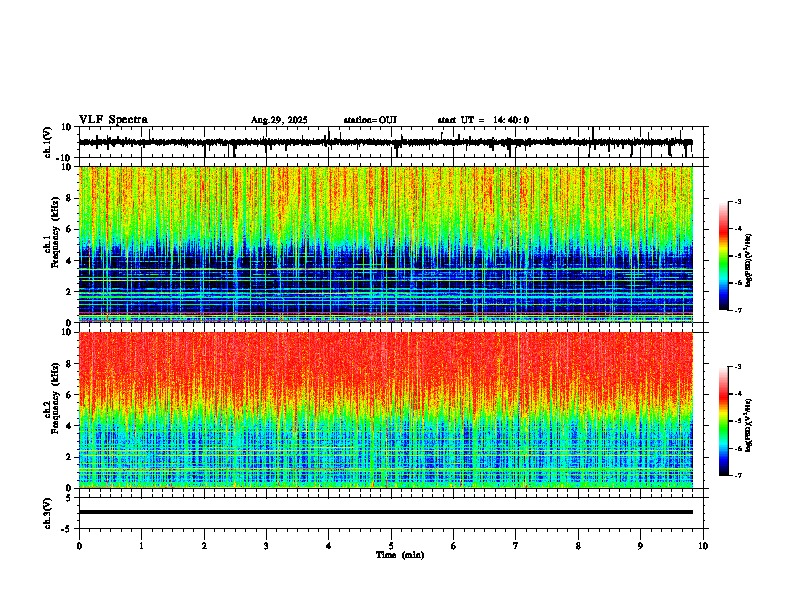The image size is (792, 612).
Task: Click the time axis tick label '10'
Action: 703,546
